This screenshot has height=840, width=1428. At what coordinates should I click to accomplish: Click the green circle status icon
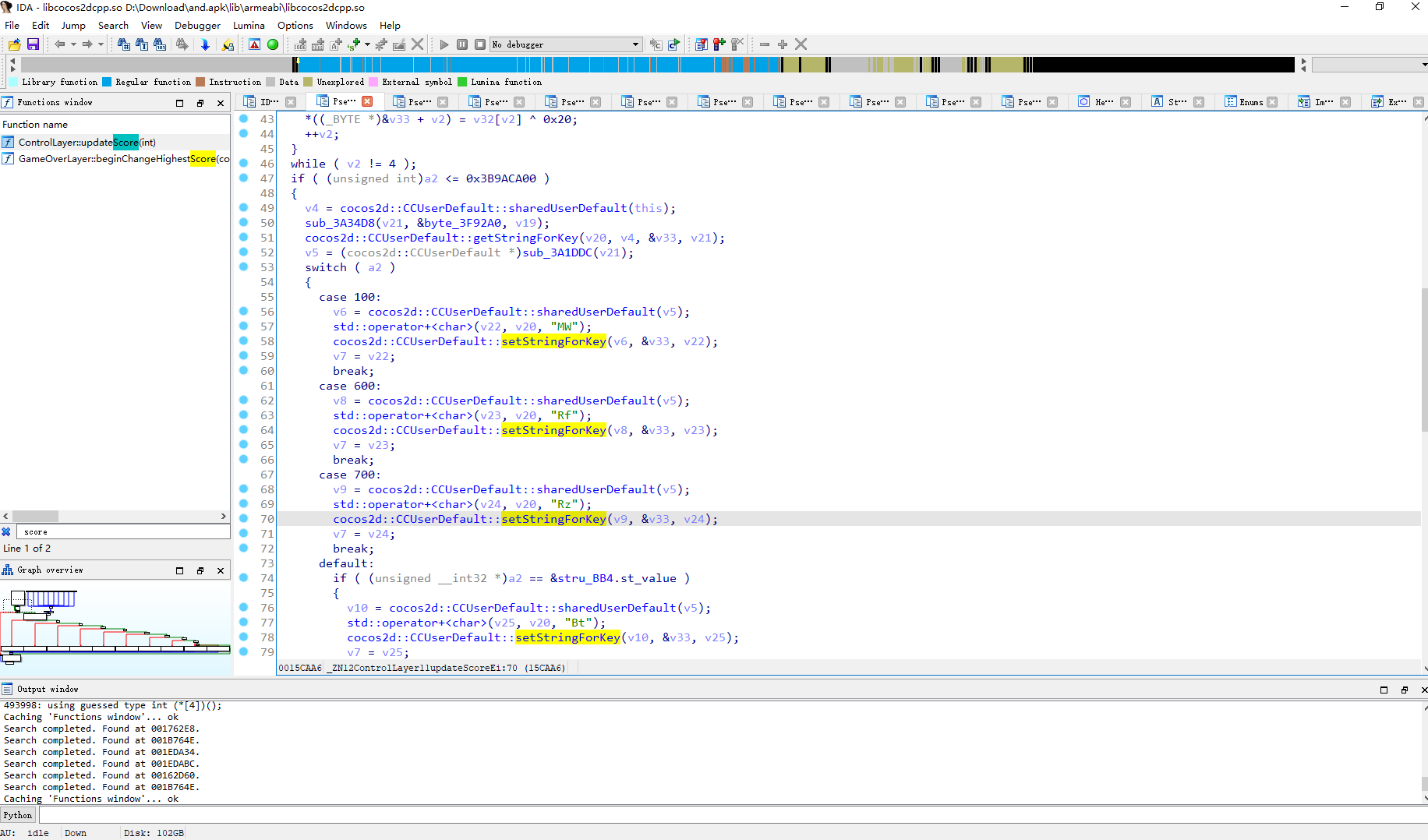[x=273, y=44]
